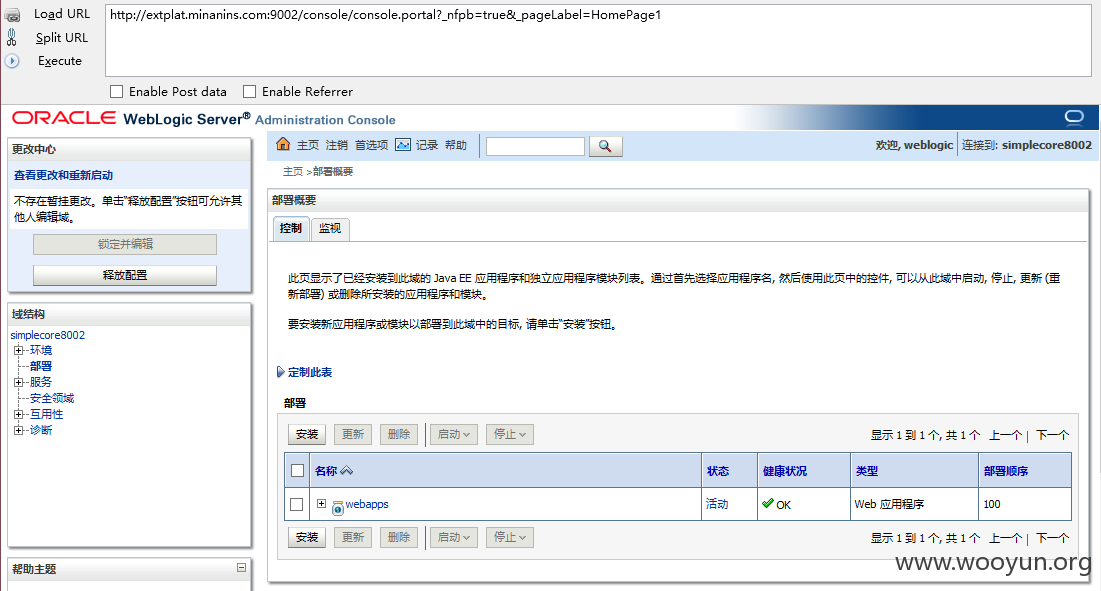
Task: Click upper 上一个 pagination link
Action: point(1006,435)
